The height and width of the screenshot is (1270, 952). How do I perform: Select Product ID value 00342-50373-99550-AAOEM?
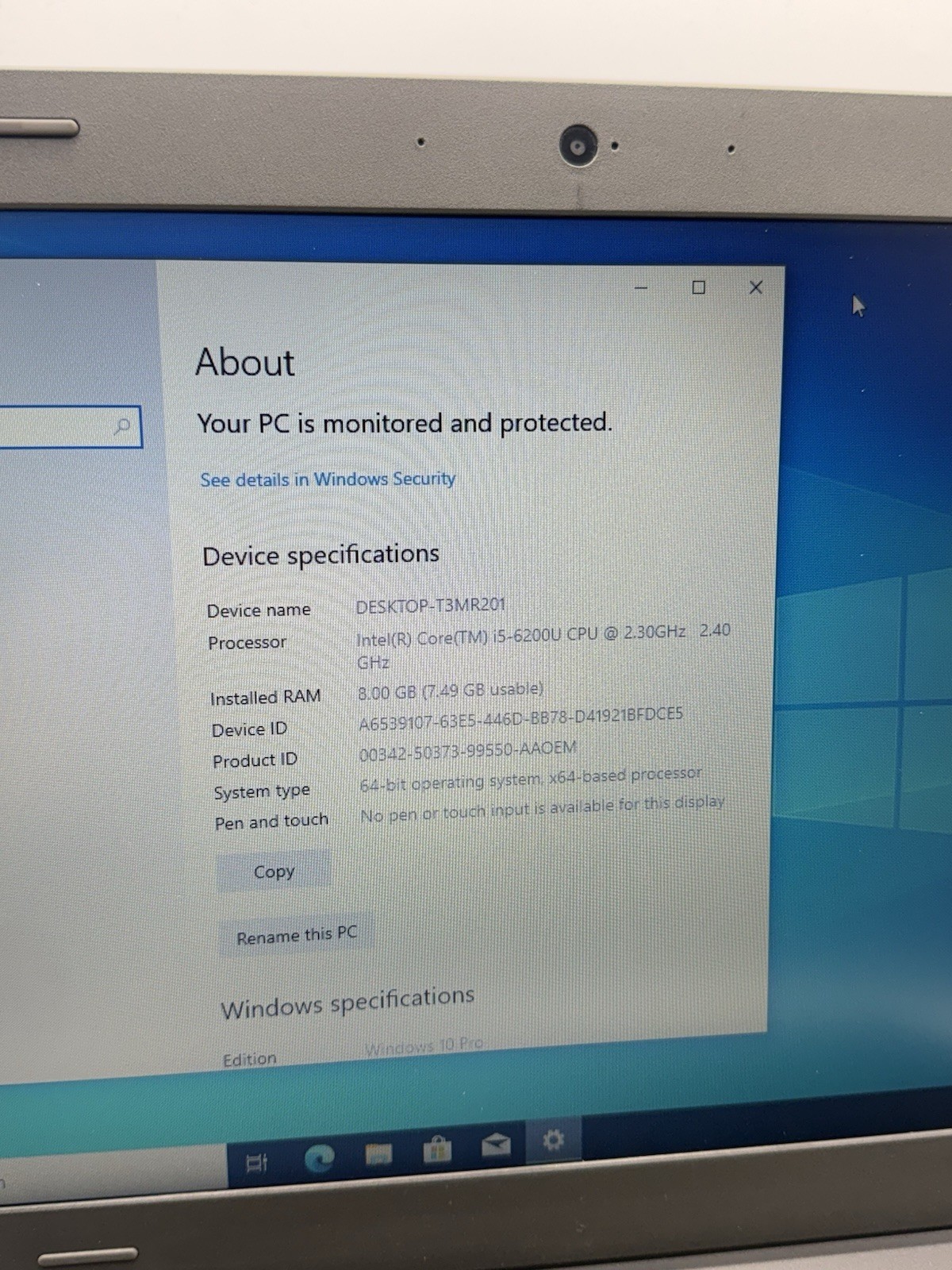tap(468, 751)
